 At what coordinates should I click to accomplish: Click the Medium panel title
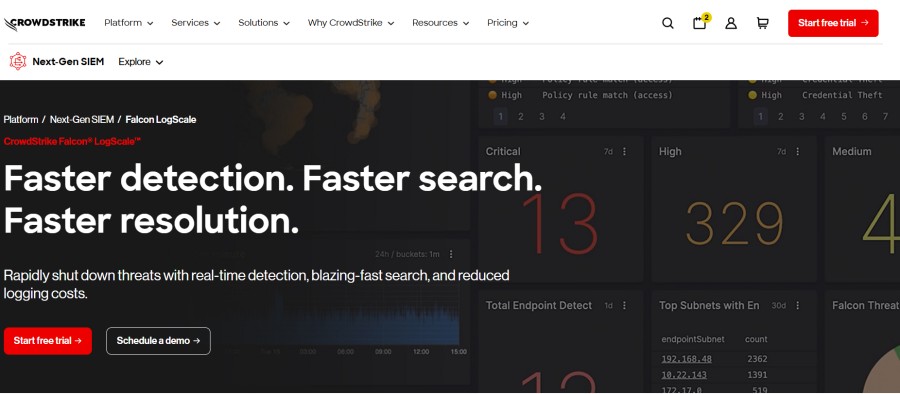coord(852,152)
